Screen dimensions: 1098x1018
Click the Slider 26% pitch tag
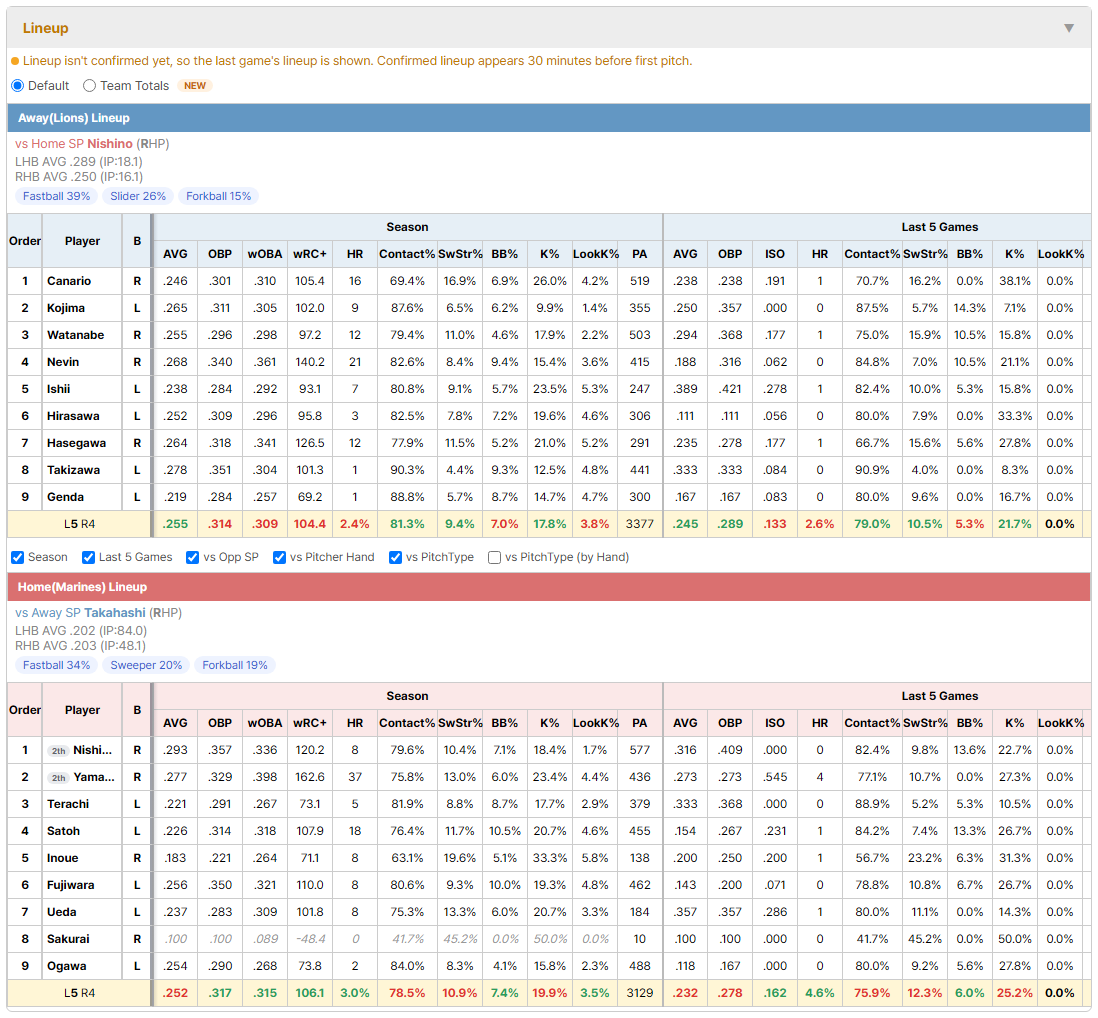click(x=138, y=196)
